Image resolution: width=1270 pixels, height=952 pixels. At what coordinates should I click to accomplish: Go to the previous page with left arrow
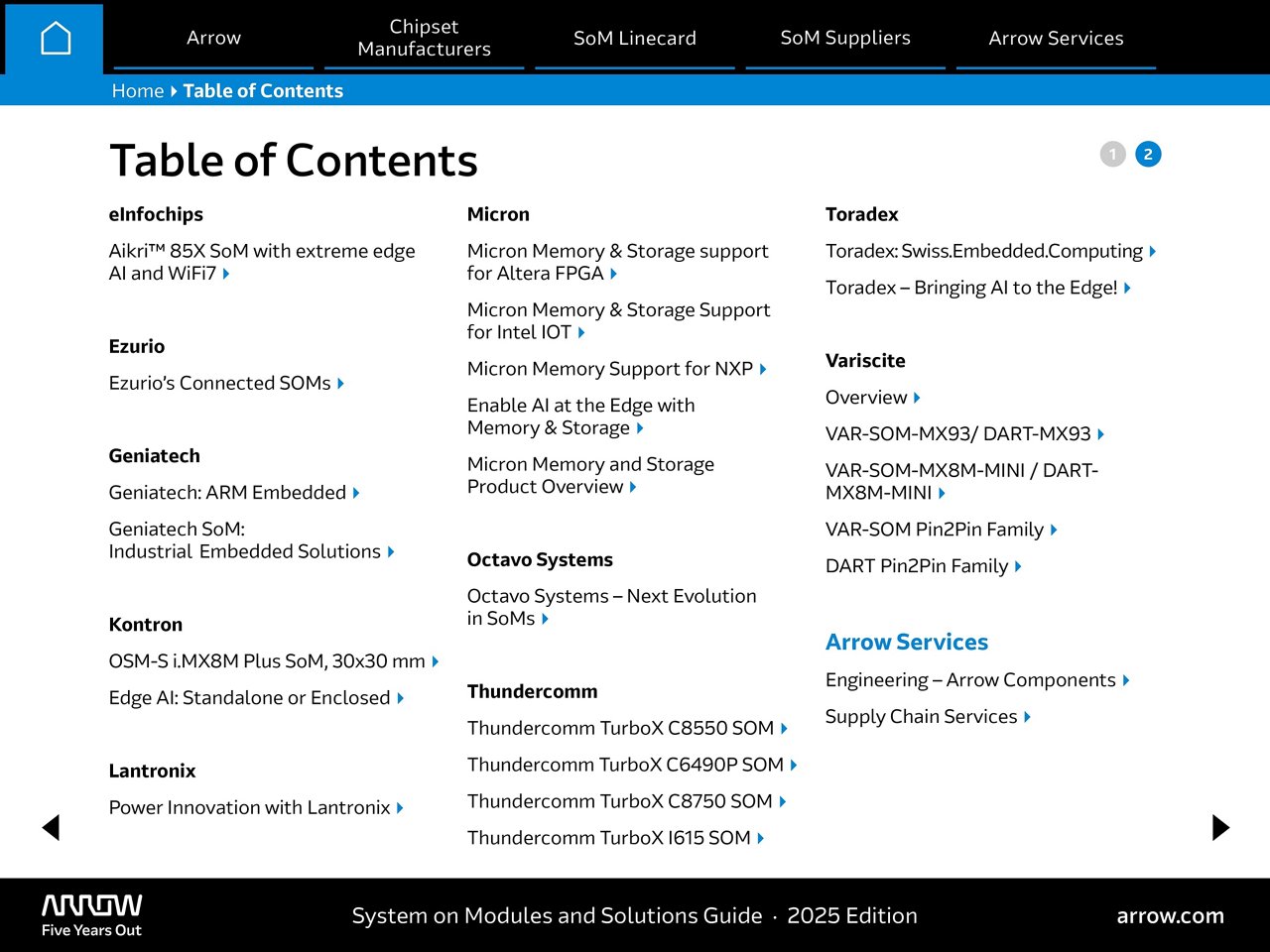[x=51, y=827]
